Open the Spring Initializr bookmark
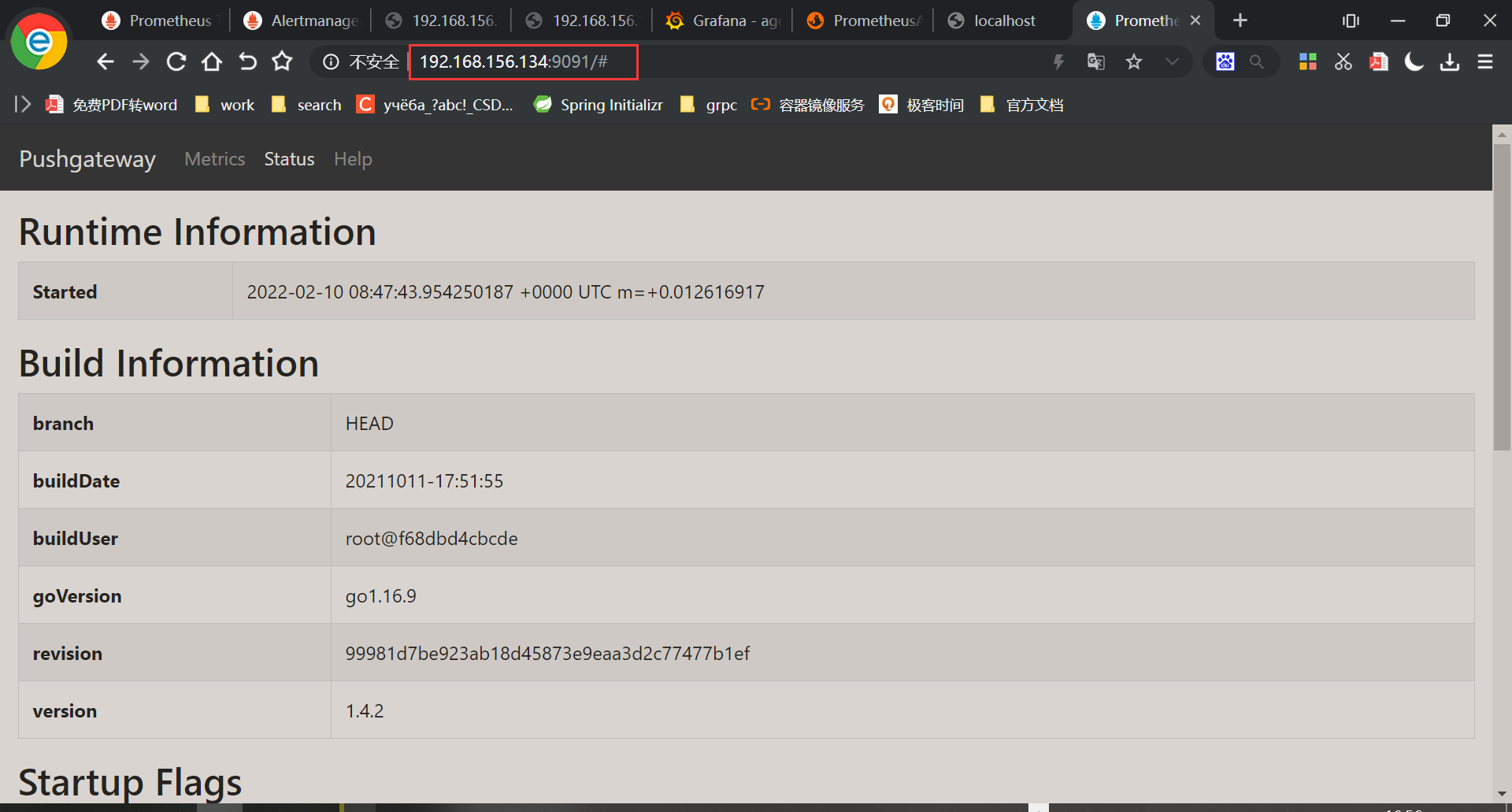 coord(598,104)
